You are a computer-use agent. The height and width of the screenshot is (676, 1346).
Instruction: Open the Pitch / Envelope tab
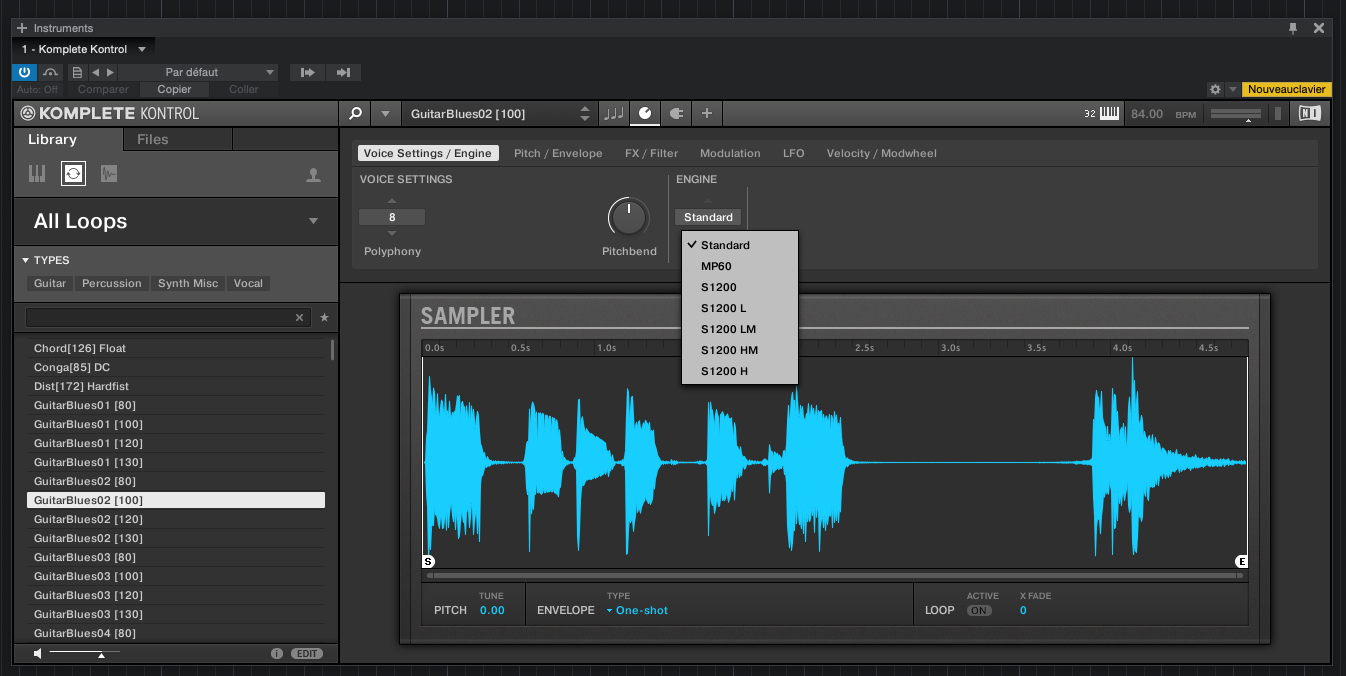[558, 153]
